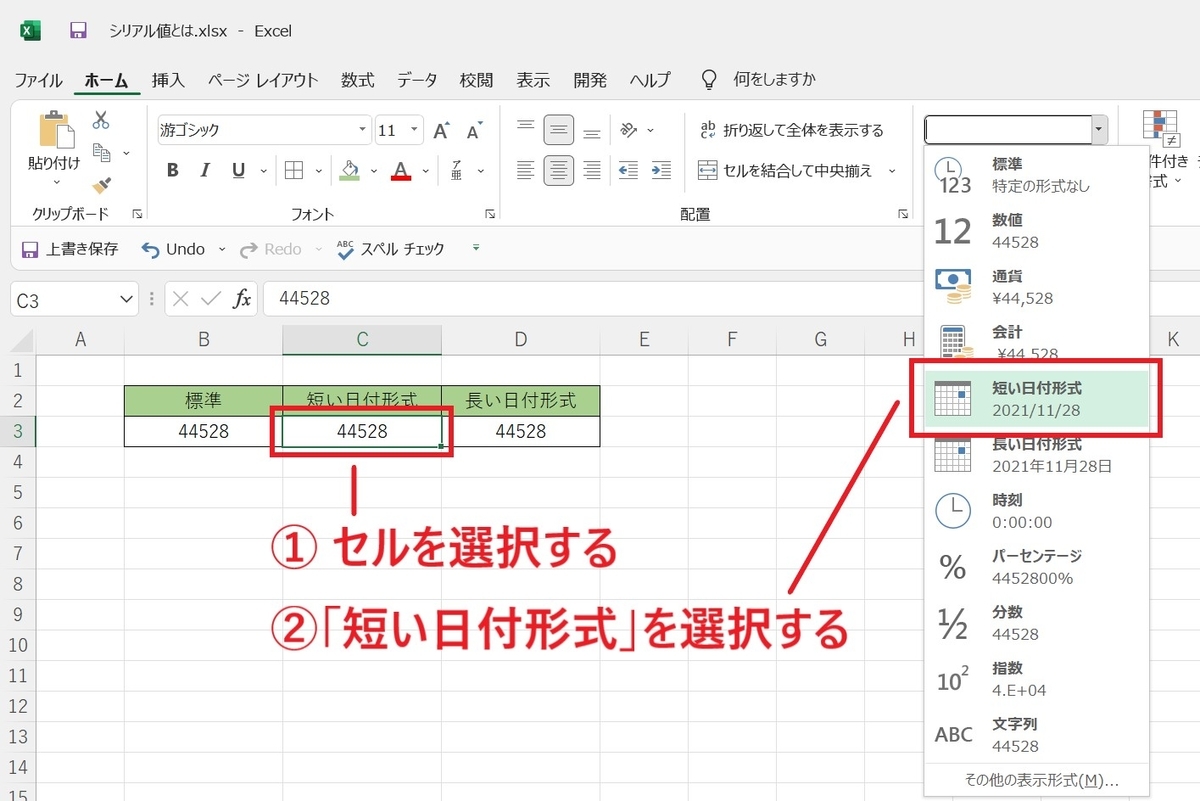Screen dimensions: 1200x801
Task: Select 指数 scientific format
Action: [x=1037, y=678]
